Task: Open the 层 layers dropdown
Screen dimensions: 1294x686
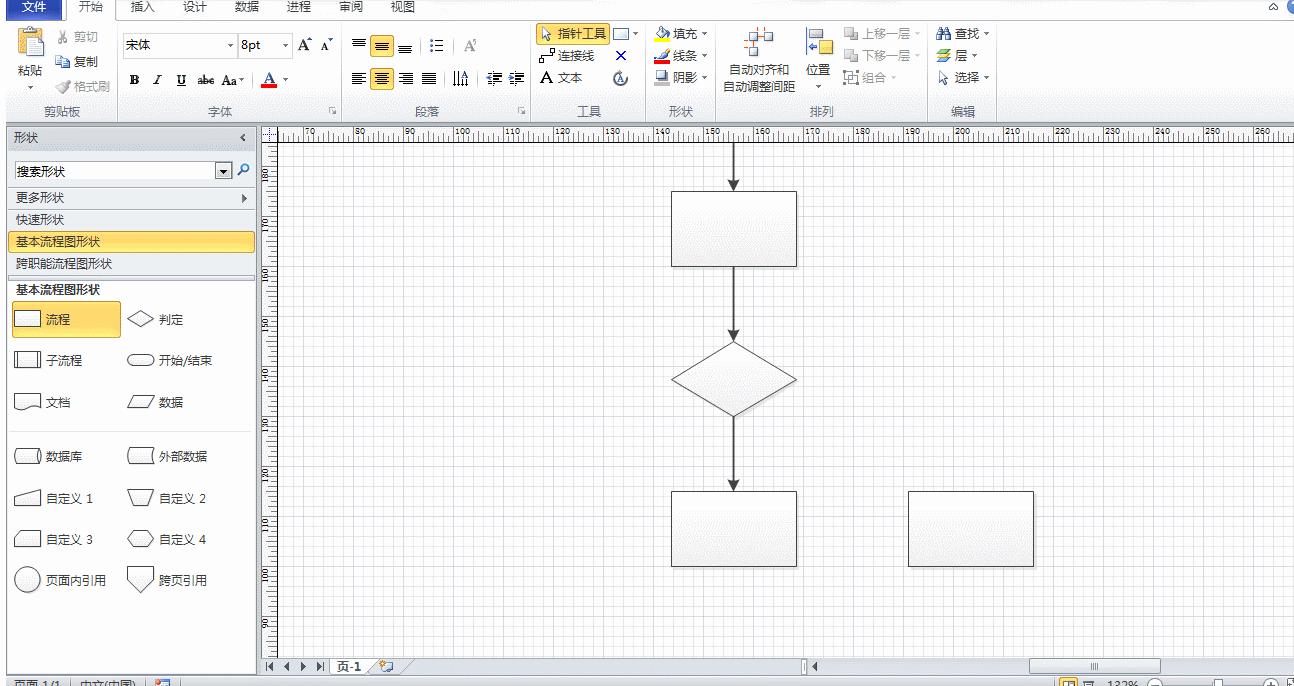Action: coord(957,56)
